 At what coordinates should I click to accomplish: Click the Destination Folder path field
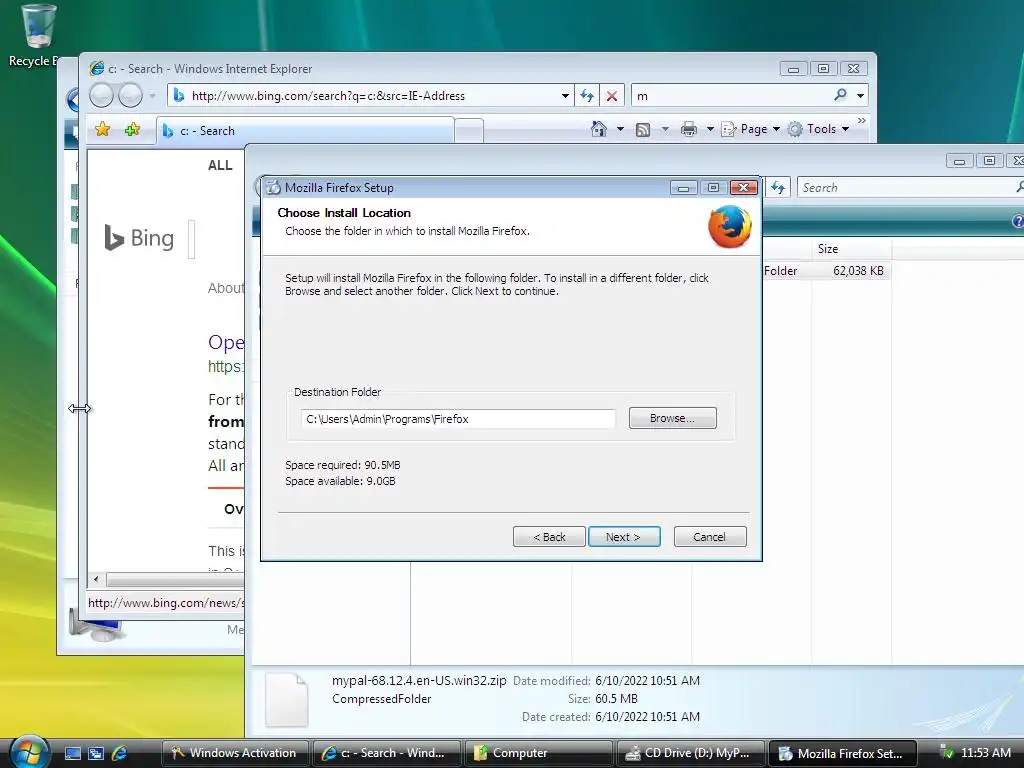[x=458, y=419]
